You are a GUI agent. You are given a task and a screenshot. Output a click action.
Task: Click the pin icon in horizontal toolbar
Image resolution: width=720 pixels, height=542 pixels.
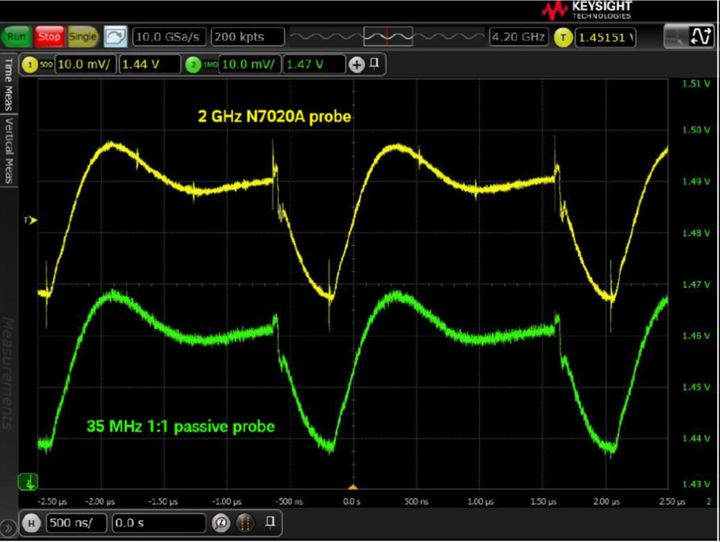[270, 521]
